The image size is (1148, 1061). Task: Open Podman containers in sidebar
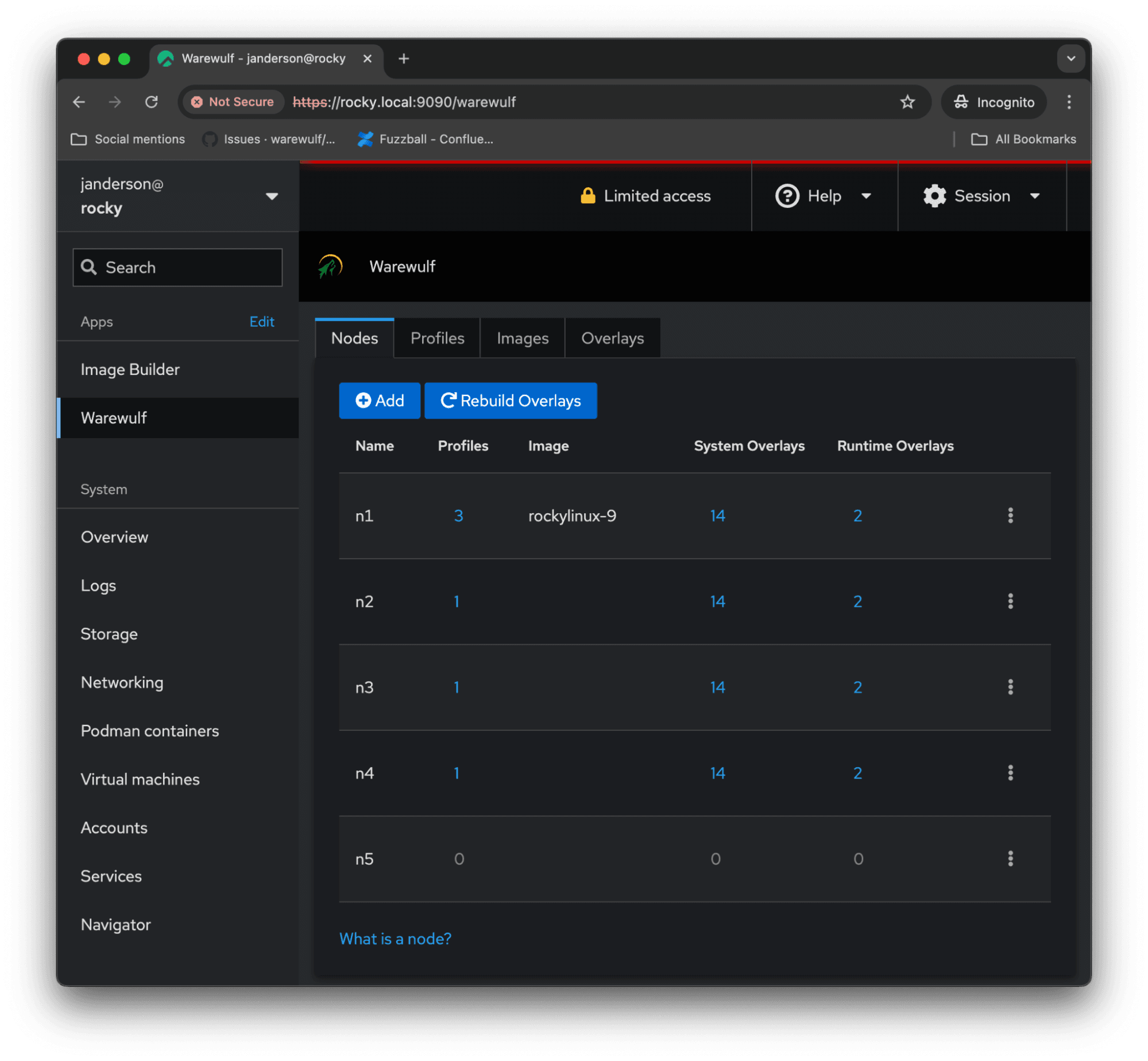tap(178, 731)
